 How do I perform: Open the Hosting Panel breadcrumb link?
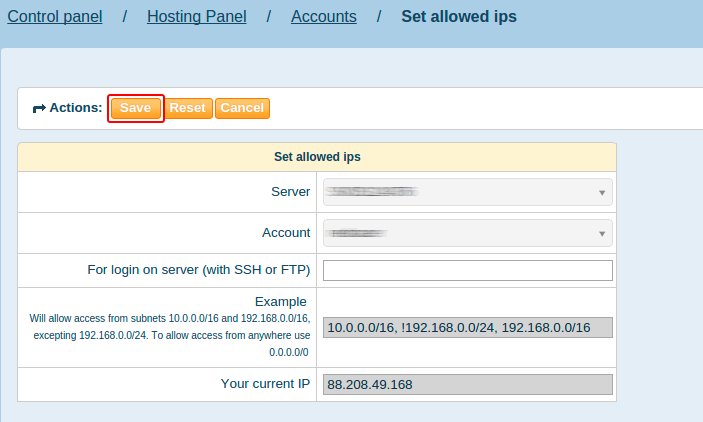tap(196, 17)
